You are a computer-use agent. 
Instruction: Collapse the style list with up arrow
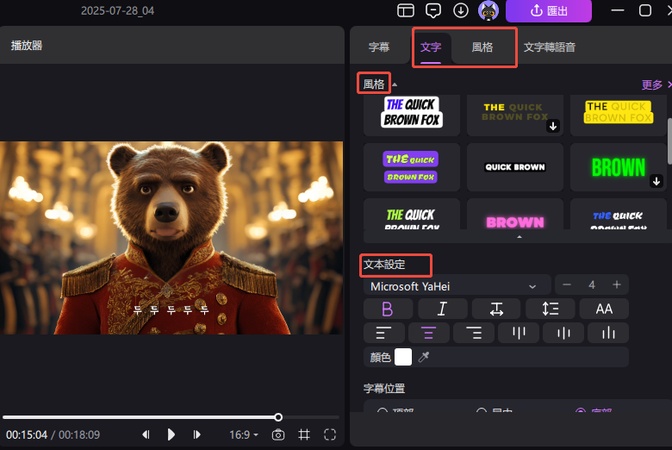pos(519,237)
